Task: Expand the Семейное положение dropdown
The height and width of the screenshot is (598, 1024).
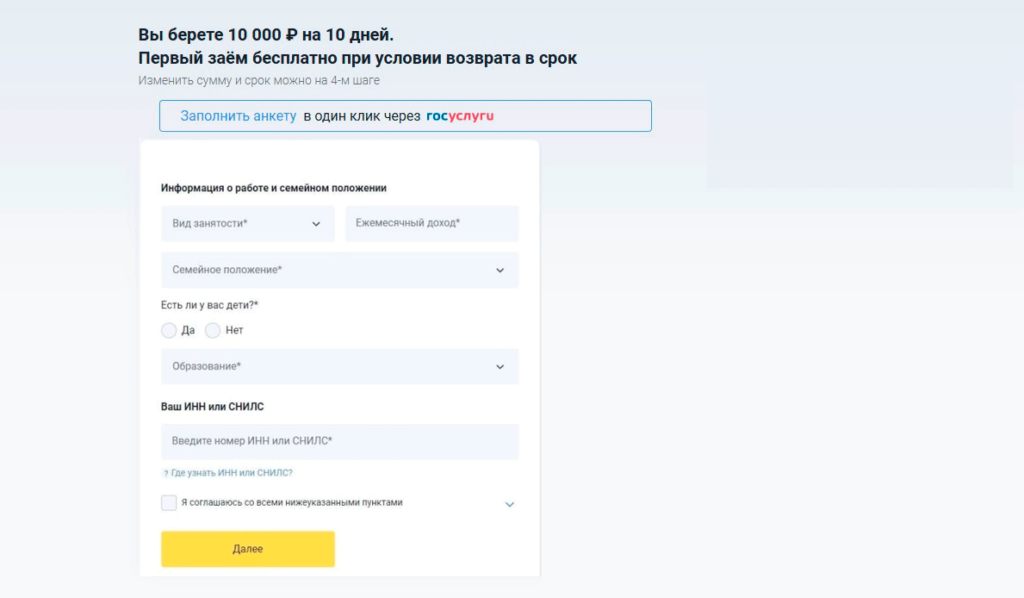Action: click(340, 270)
